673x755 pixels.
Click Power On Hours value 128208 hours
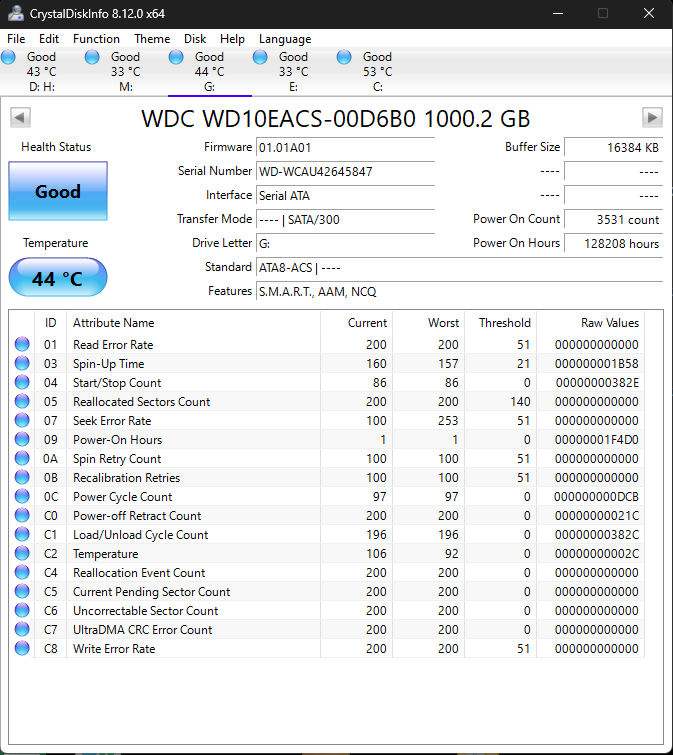tap(614, 244)
